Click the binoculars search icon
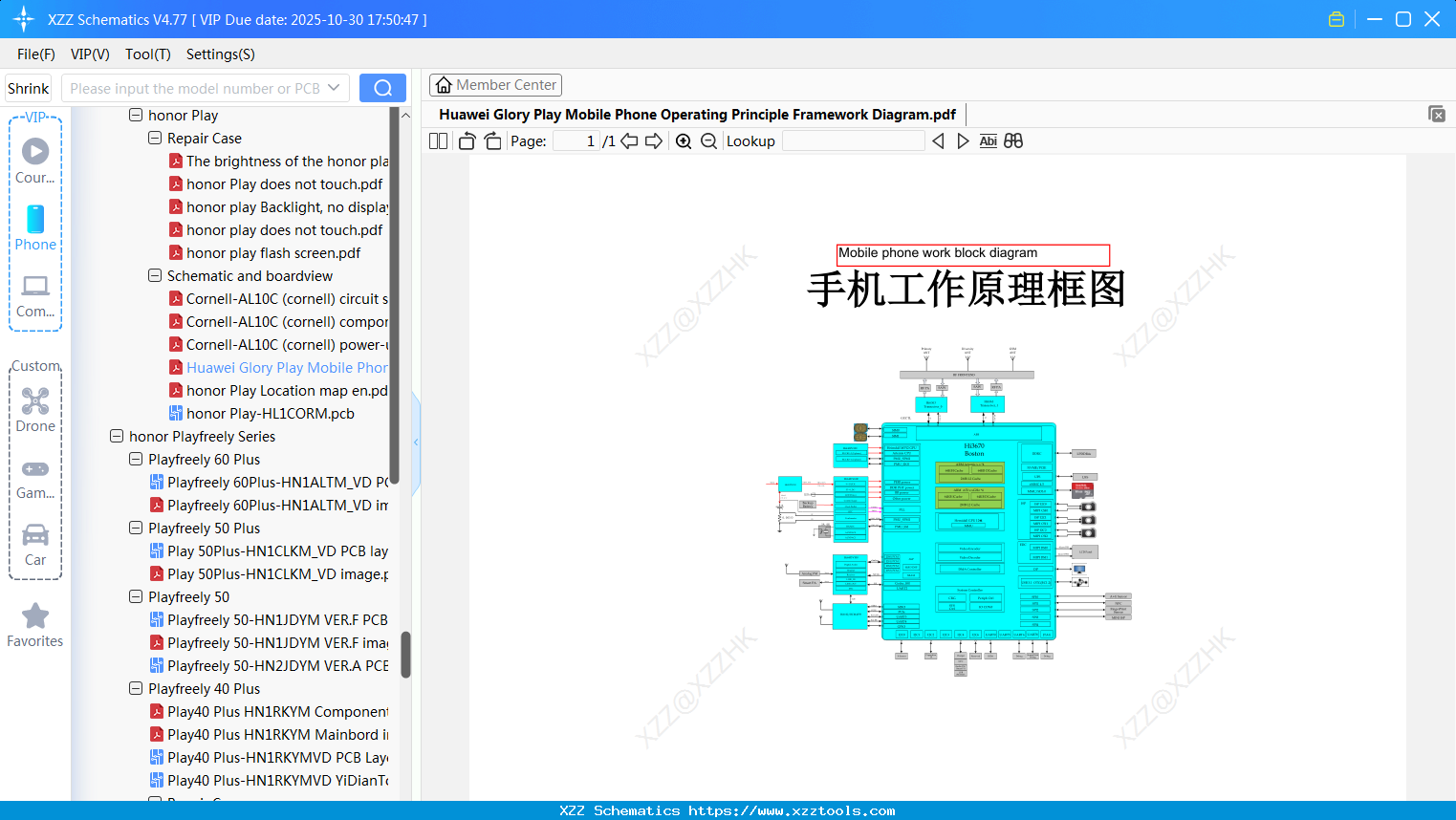Image resolution: width=1456 pixels, height=820 pixels. (1013, 140)
